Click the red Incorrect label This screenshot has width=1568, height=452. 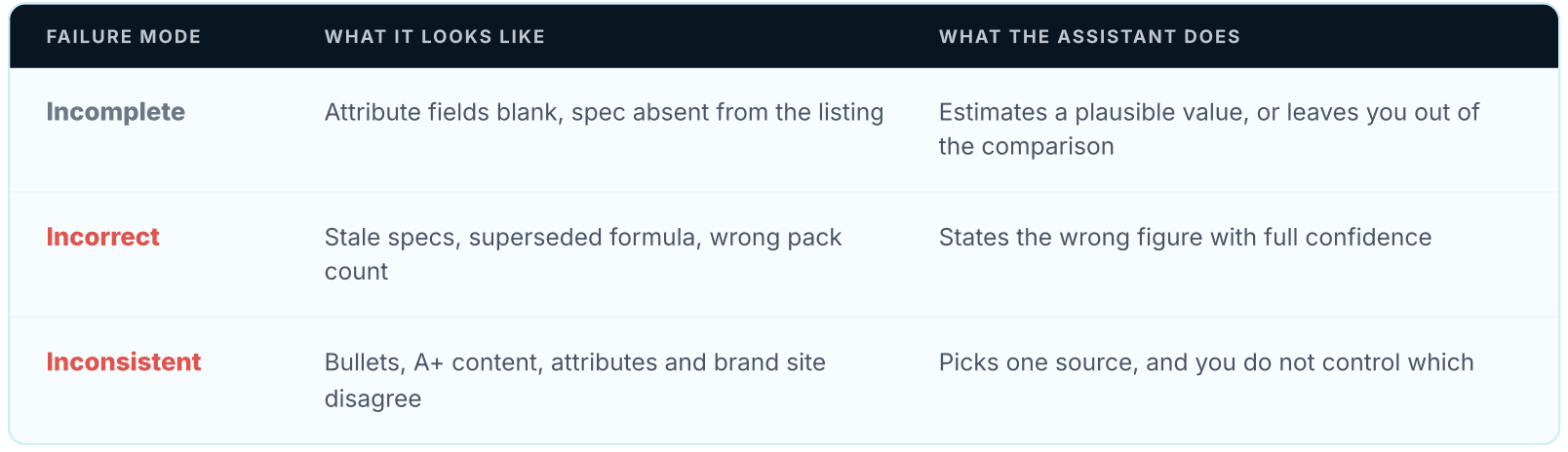(x=102, y=237)
